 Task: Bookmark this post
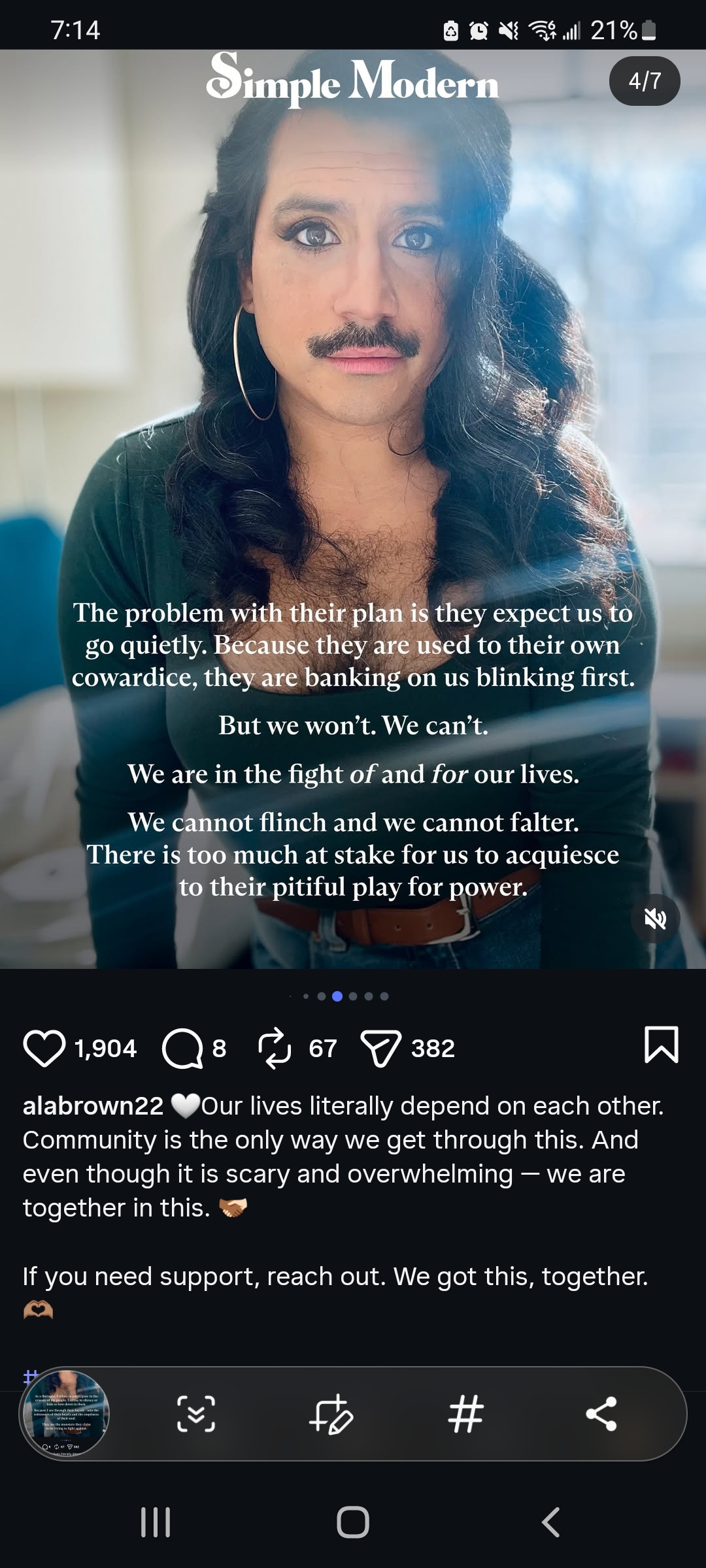662,1044
